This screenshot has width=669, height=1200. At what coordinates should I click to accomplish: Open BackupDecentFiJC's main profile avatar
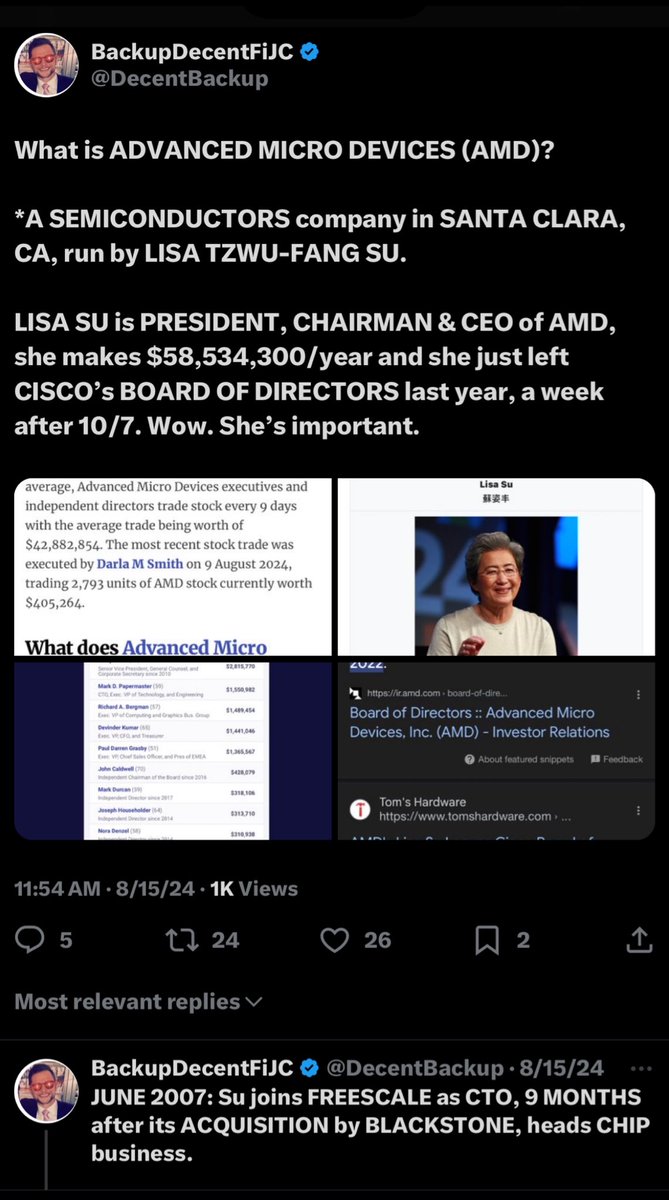(46, 65)
